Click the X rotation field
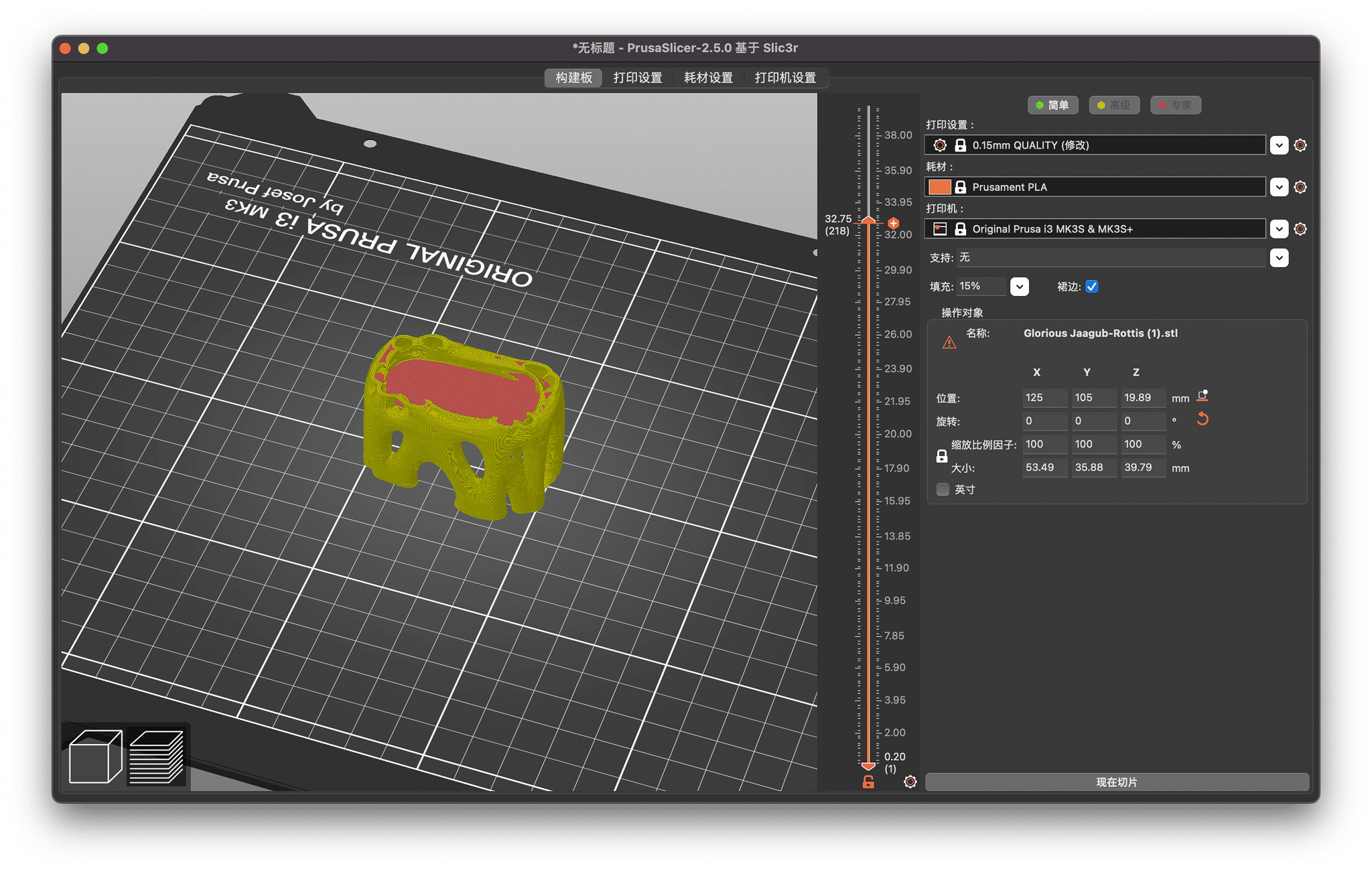The height and width of the screenshot is (872, 1372). [x=1044, y=421]
